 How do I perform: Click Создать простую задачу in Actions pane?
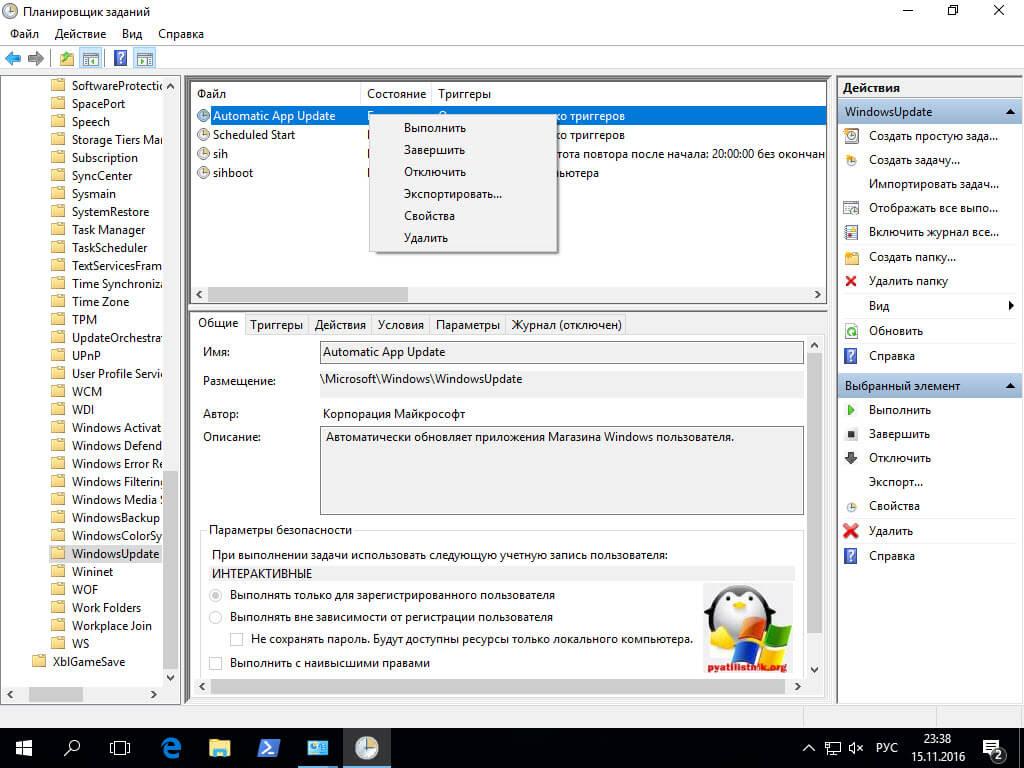coord(933,136)
